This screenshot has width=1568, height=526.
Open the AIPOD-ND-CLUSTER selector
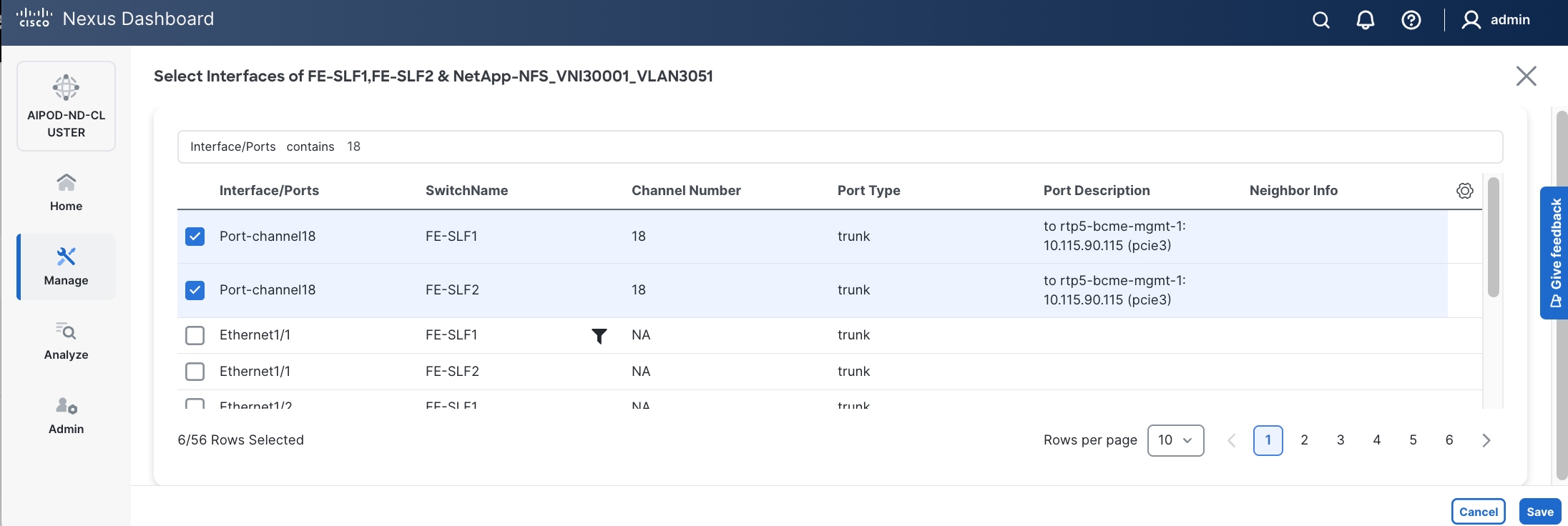pos(66,106)
